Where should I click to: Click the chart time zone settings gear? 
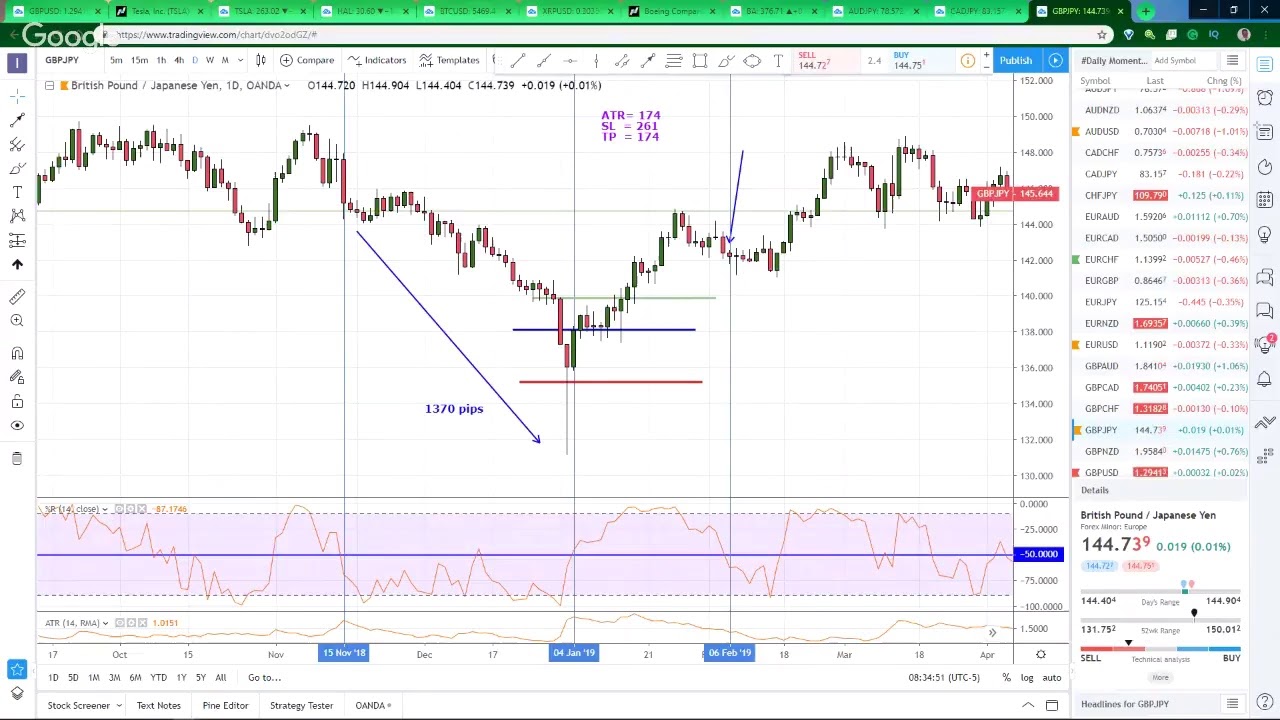[x=1041, y=655]
